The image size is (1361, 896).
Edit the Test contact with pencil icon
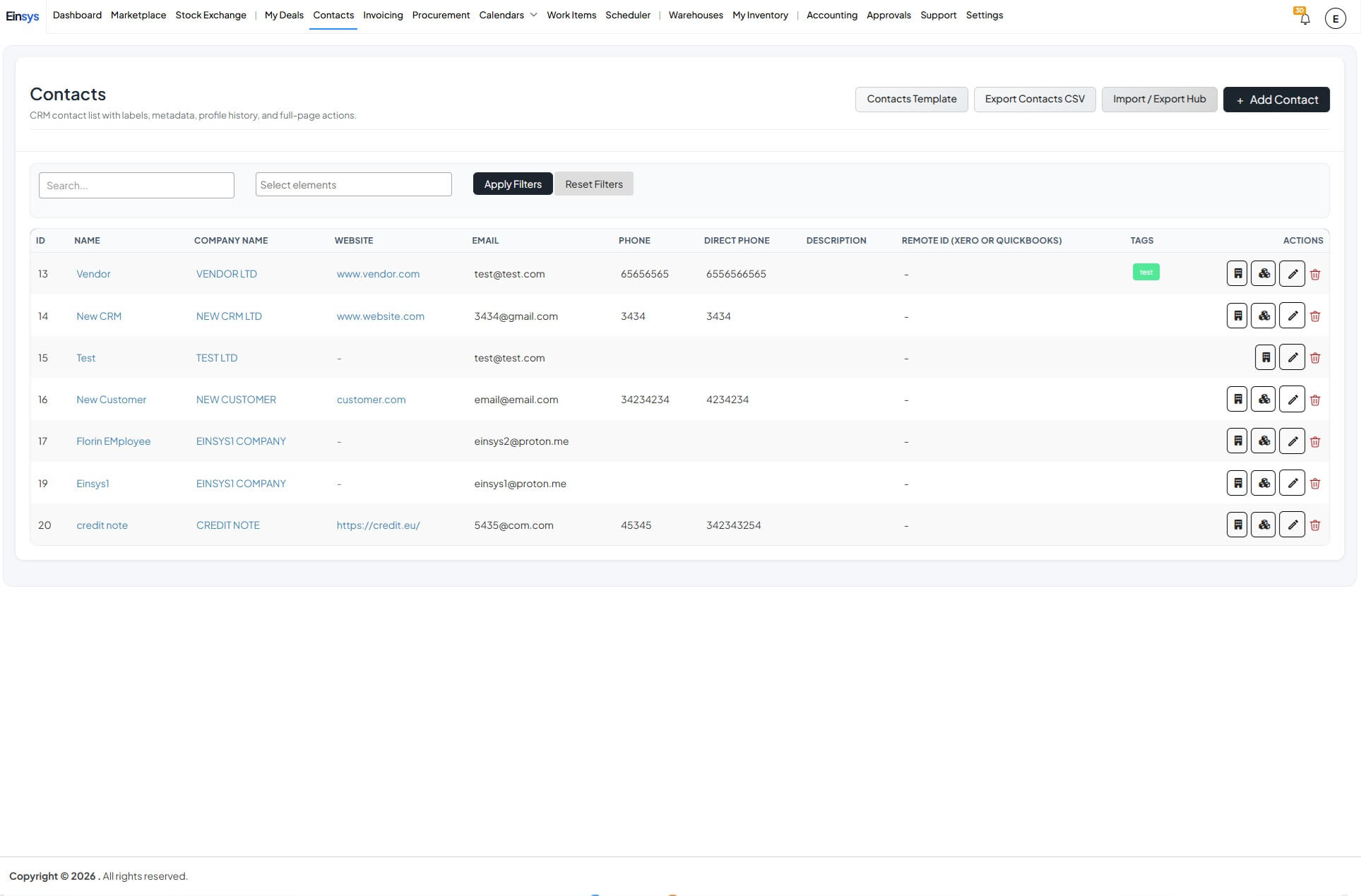coord(1292,358)
